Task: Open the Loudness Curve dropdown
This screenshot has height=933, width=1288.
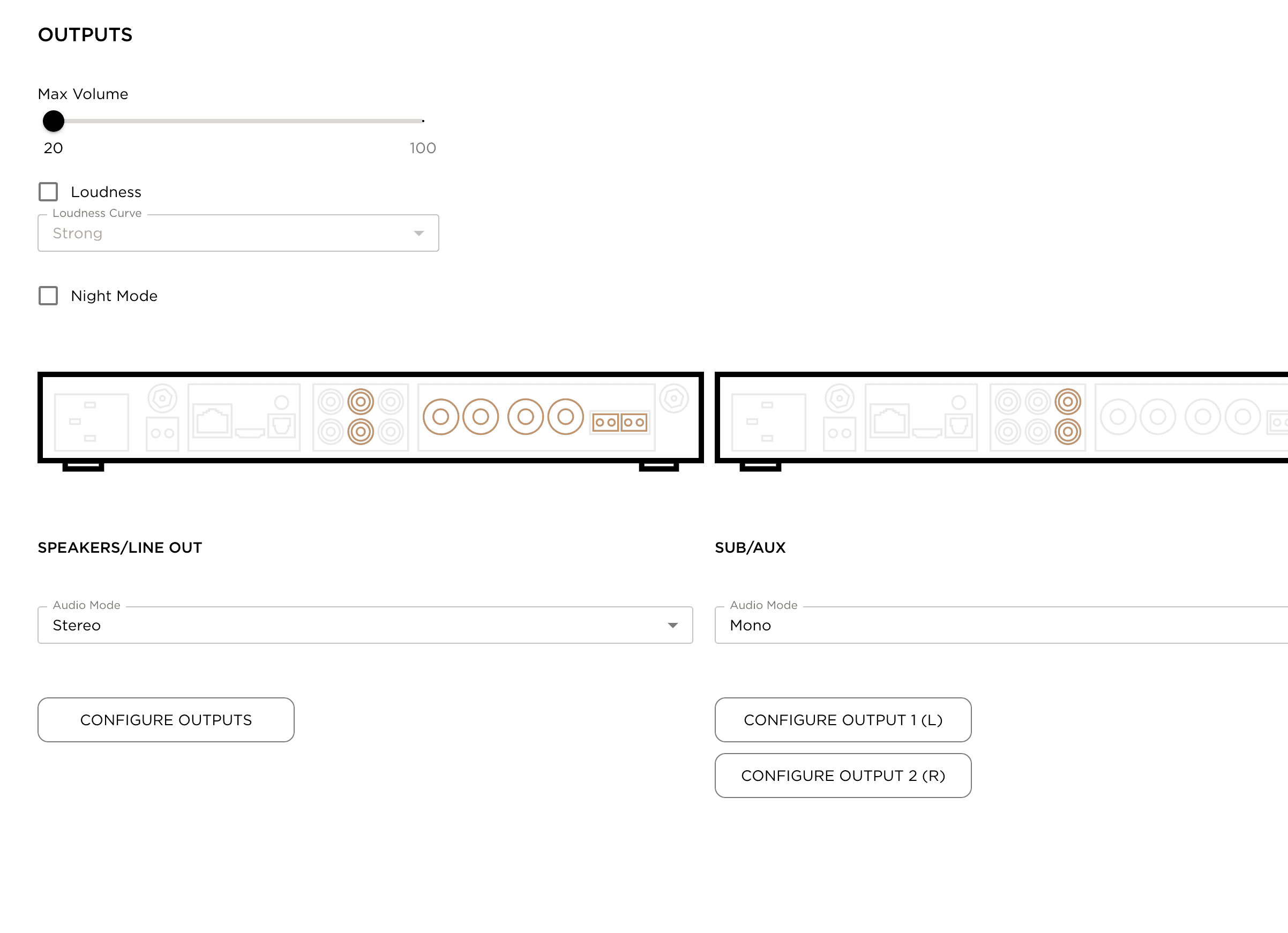Action: coord(238,234)
